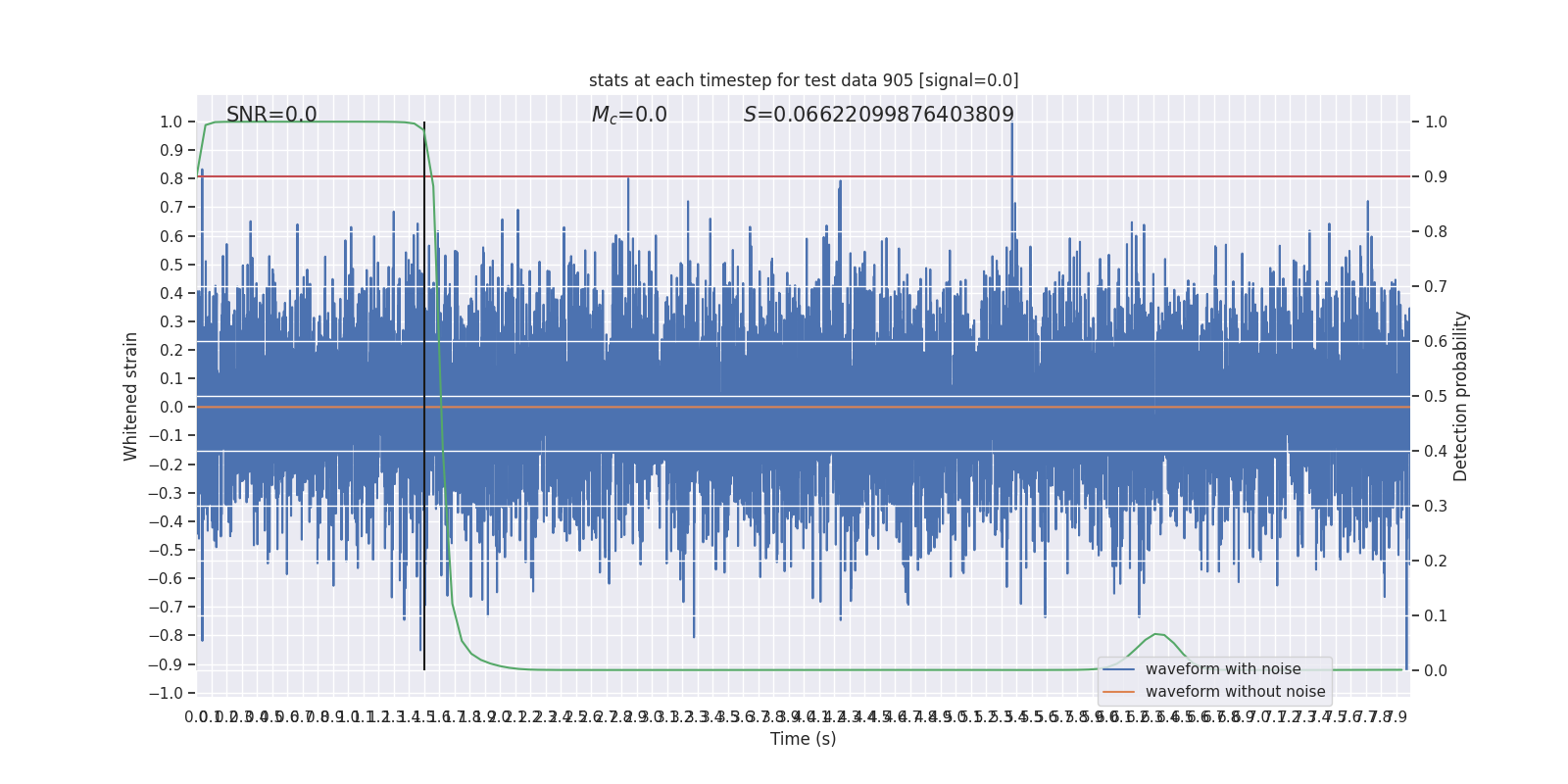
Task: Click the right axis tick label 0.5
Action: (1436, 397)
